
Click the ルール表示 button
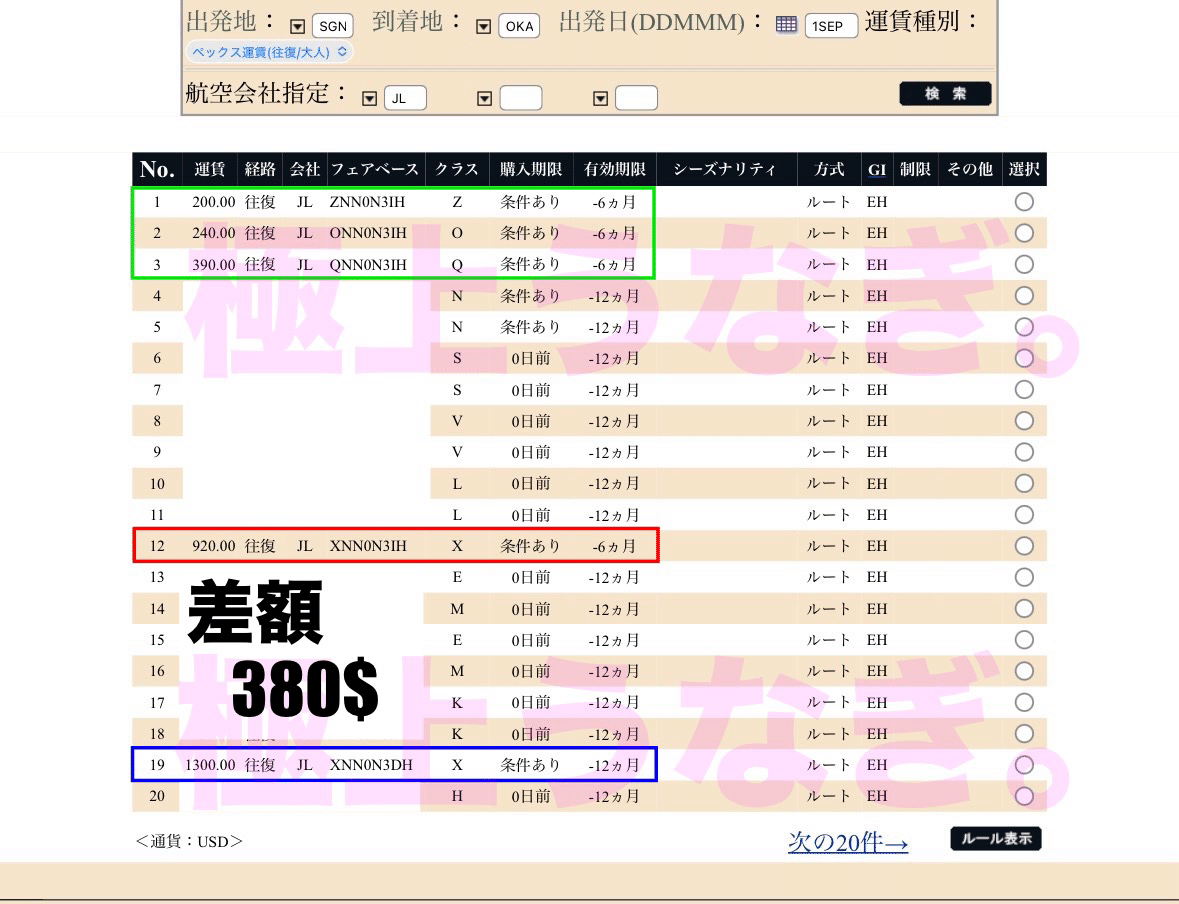996,839
